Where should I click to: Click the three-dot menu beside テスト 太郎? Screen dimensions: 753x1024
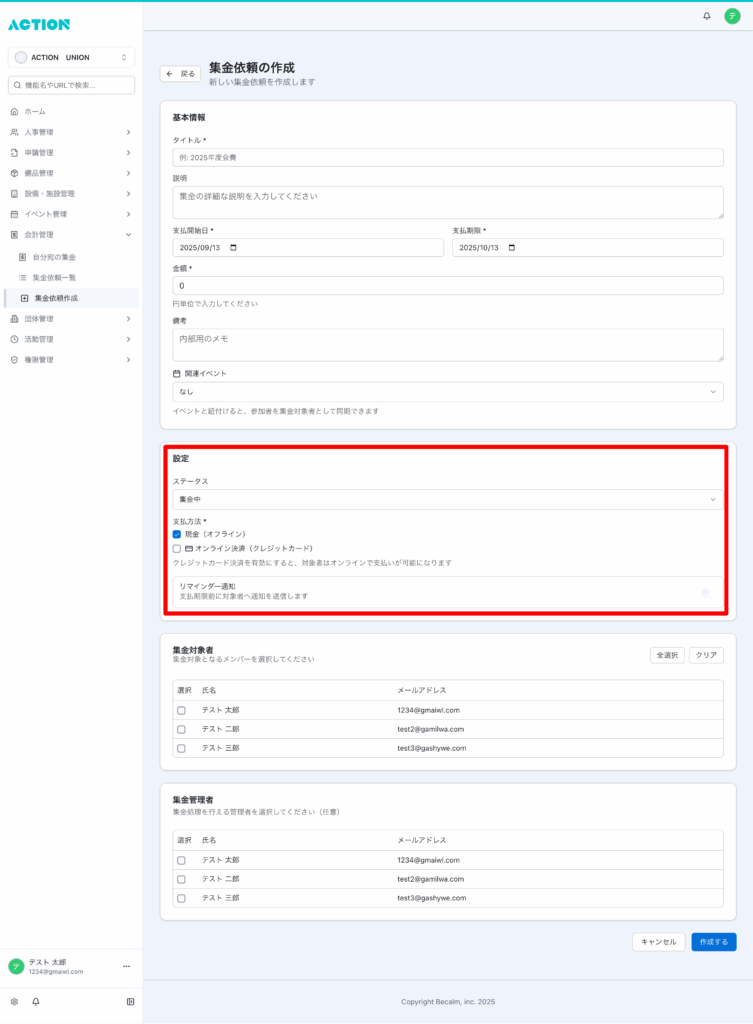126,966
